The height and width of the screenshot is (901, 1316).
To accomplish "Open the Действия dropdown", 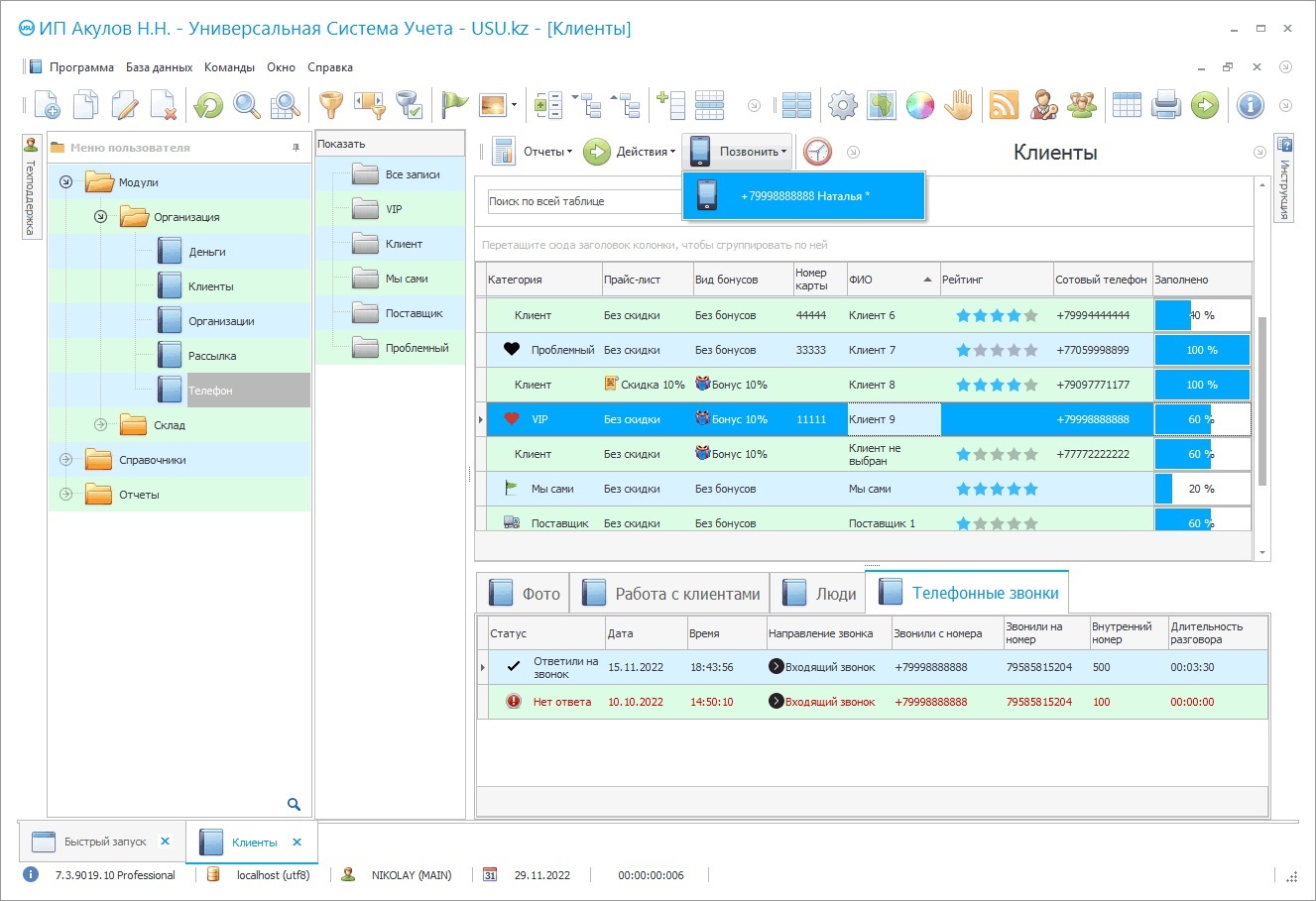I will [x=629, y=152].
